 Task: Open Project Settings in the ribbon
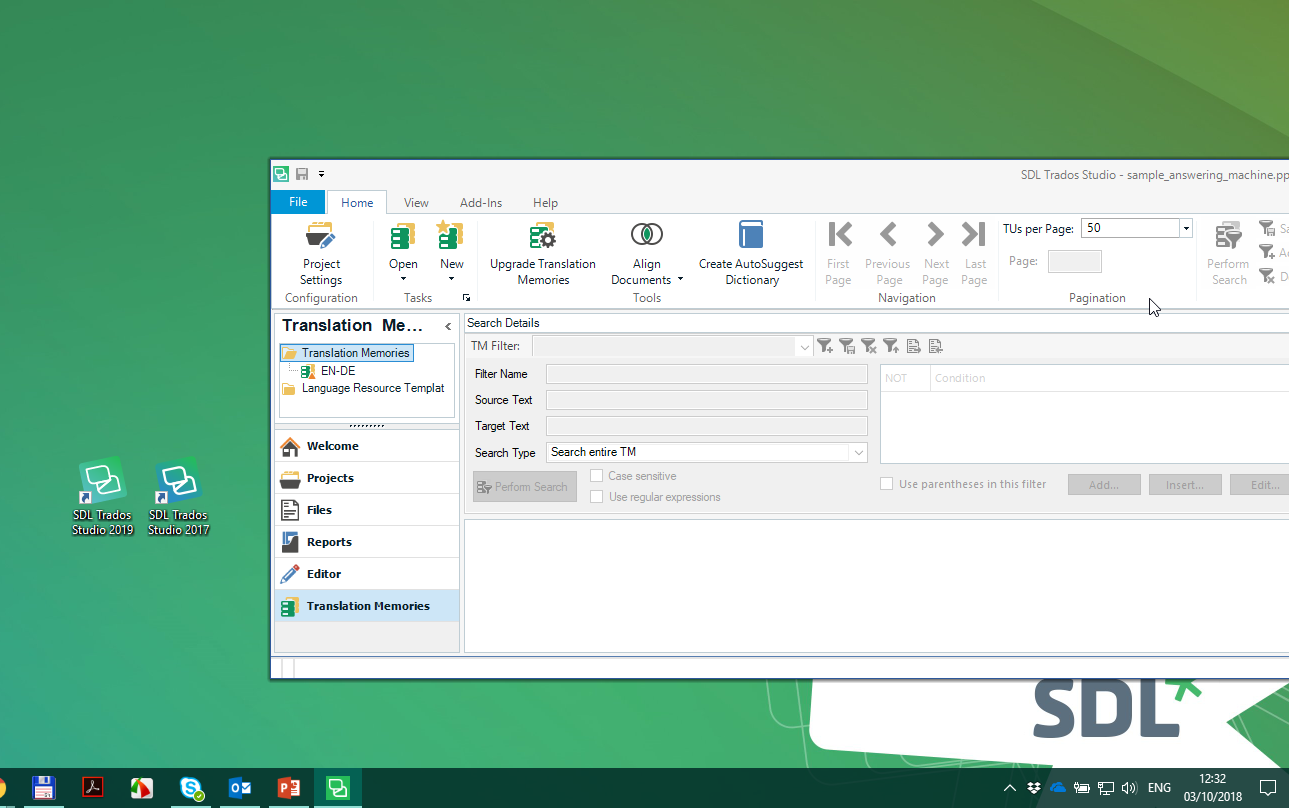pyautogui.click(x=321, y=254)
